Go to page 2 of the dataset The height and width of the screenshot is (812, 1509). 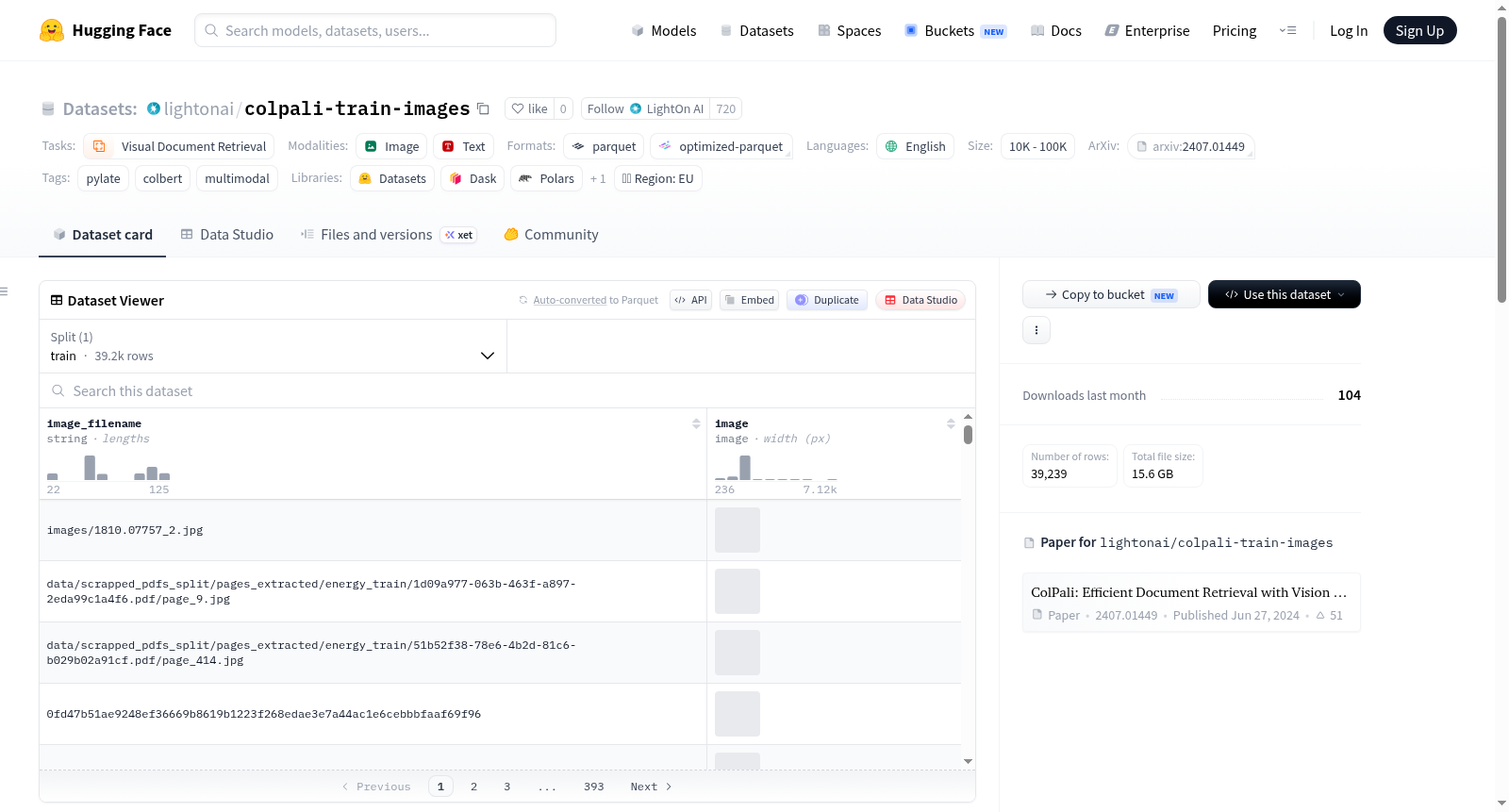[473, 787]
